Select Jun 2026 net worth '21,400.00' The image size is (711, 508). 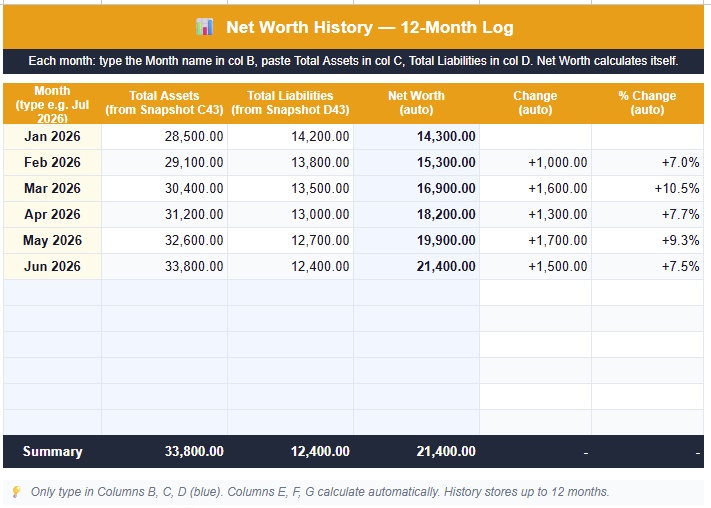tap(416, 266)
